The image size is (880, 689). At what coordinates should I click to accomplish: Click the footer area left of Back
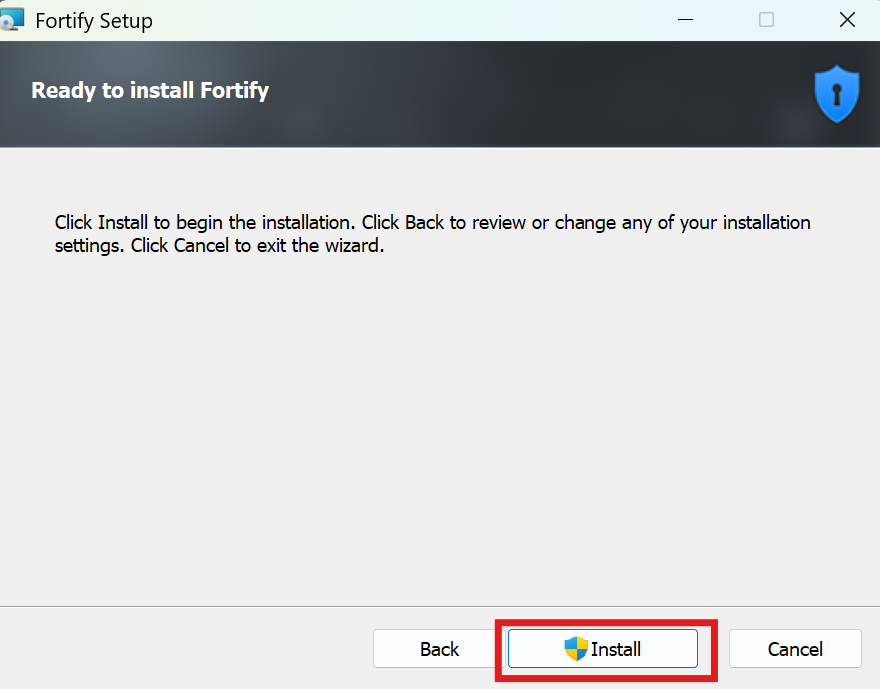[x=180, y=649]
